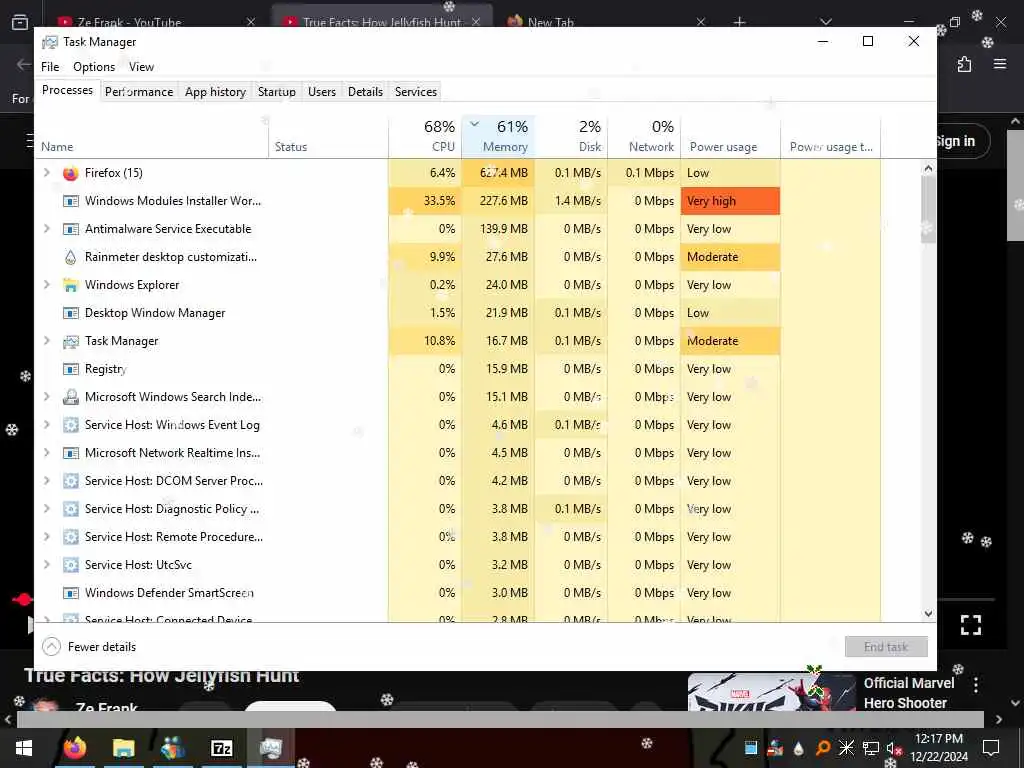This screenshot has height=768, width=1024.
Task: Click the process list scroll down arrow
Action: (929, 614)
